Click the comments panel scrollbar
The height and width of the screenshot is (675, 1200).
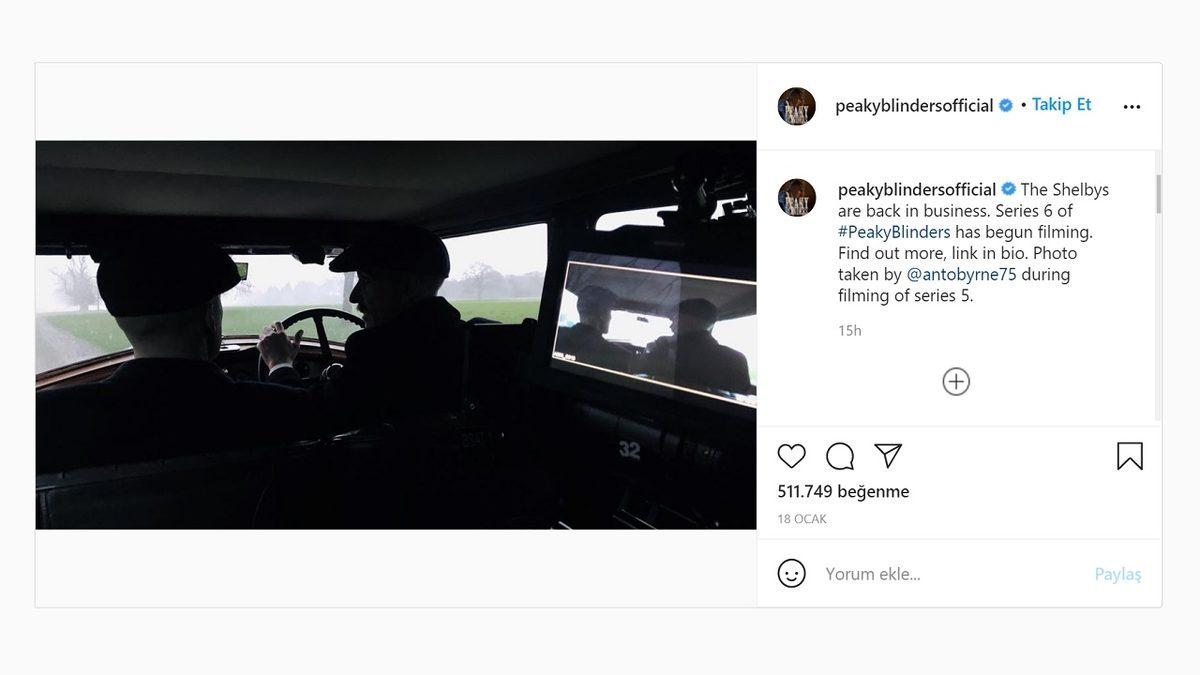pyautogui.click(x=1158, y=194)
